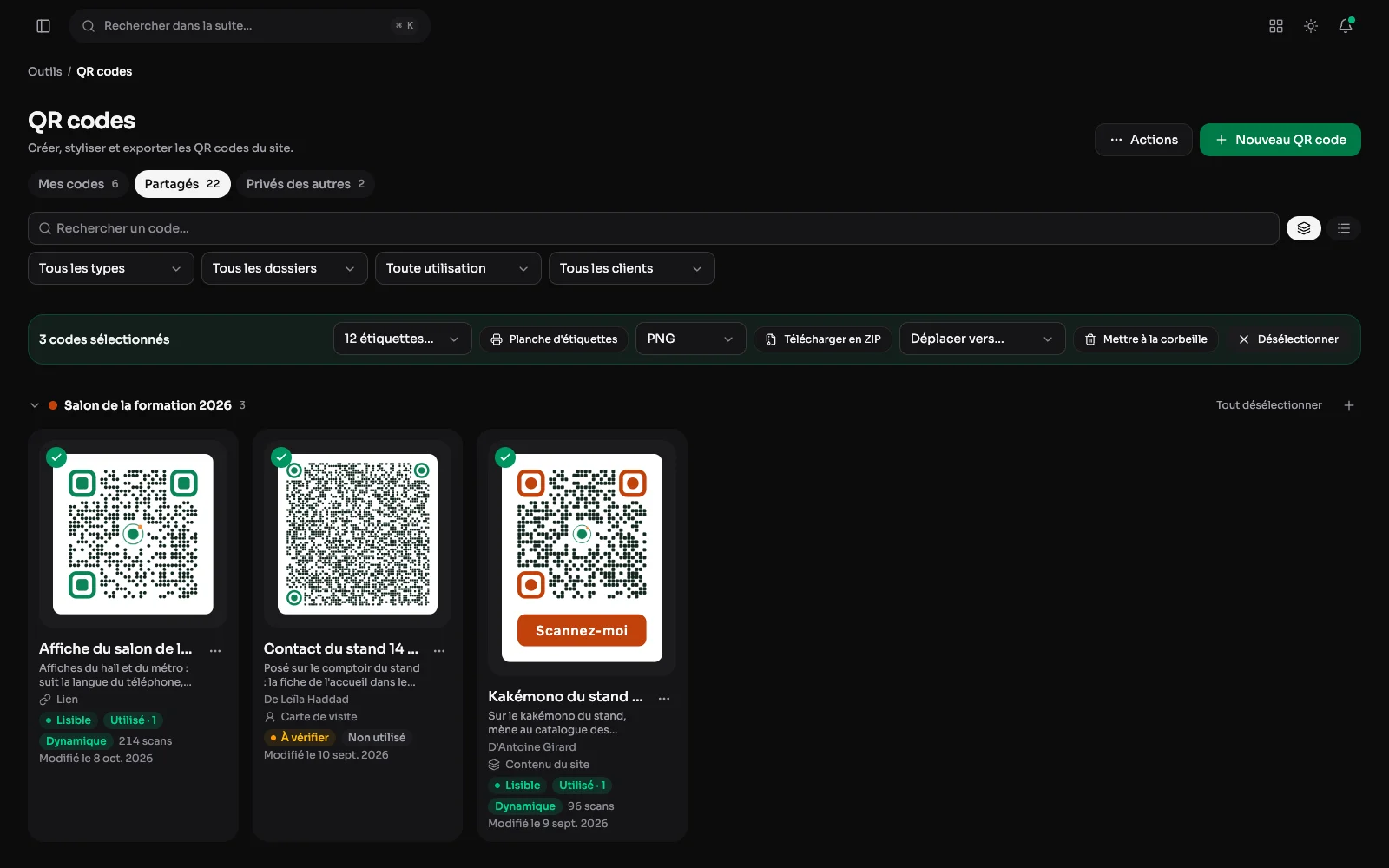Uncheck the Affiche du salon card
The image size is (1389, 868).
[x=56, y=457]
